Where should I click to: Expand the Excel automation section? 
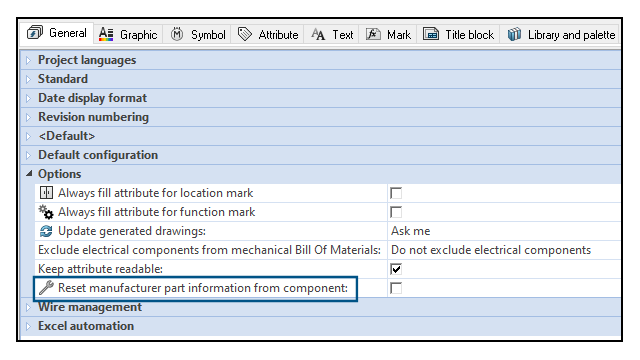(28, 326)
